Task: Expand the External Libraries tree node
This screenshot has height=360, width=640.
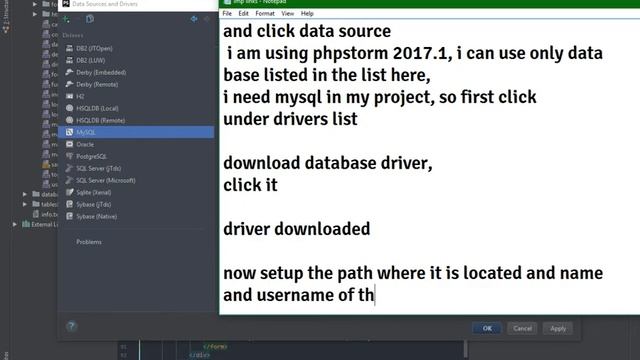Action: 15,224
